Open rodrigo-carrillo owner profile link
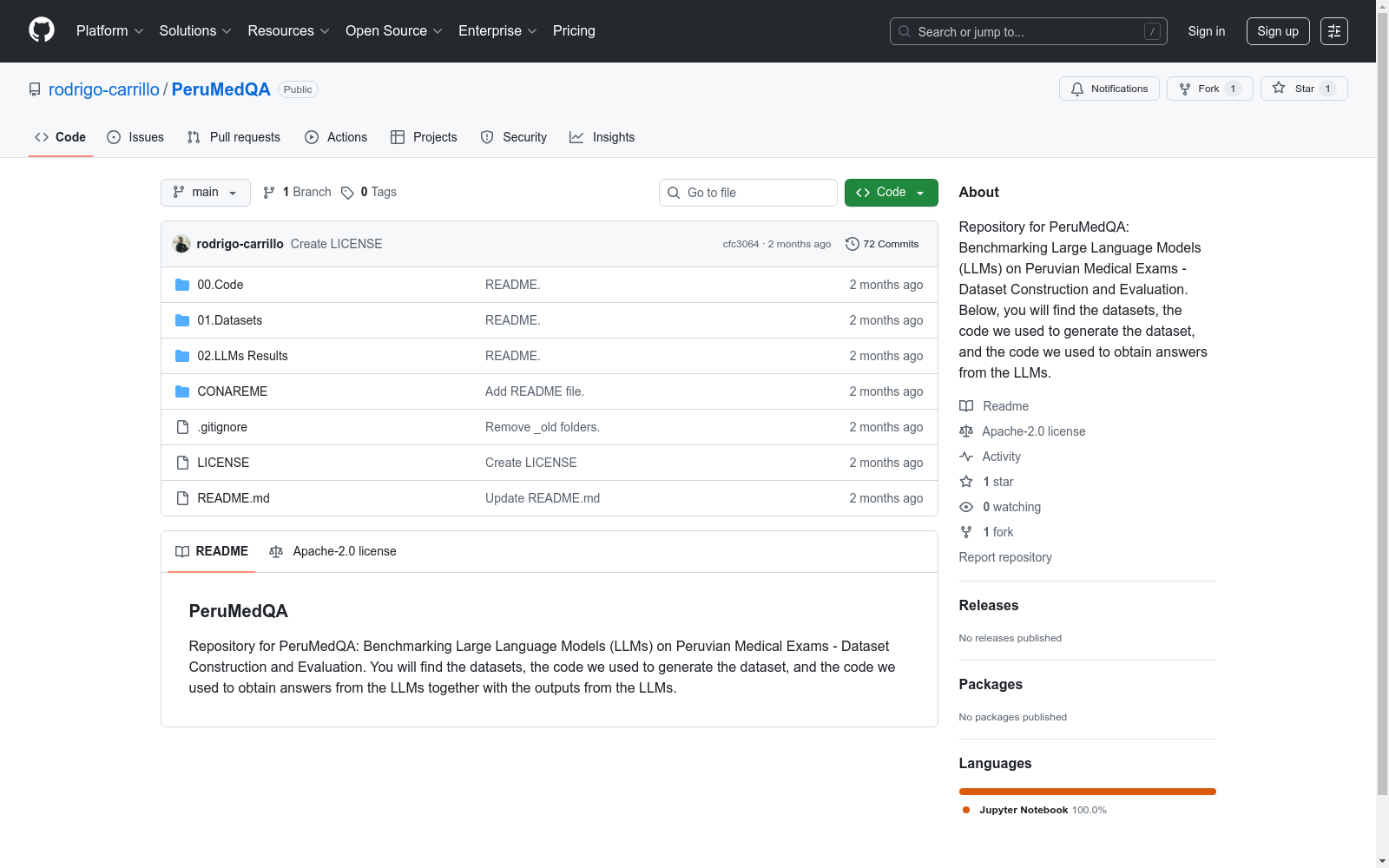Screen dimensions: 1389x868 (104, 89)
